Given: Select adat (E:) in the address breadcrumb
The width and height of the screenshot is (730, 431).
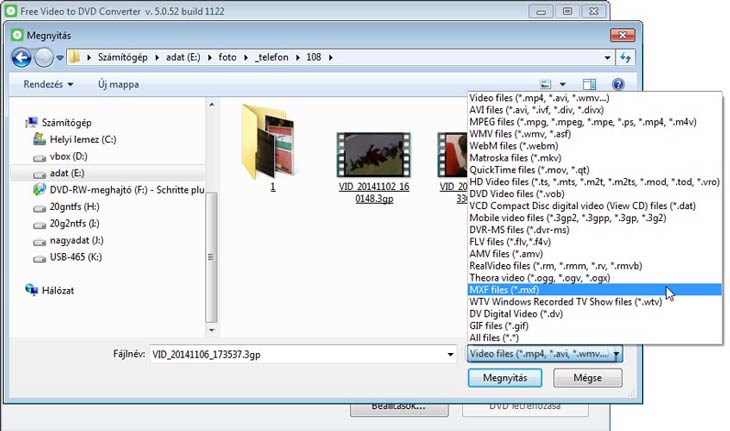Looking at the screenshot, I should (x=183, y=57).
